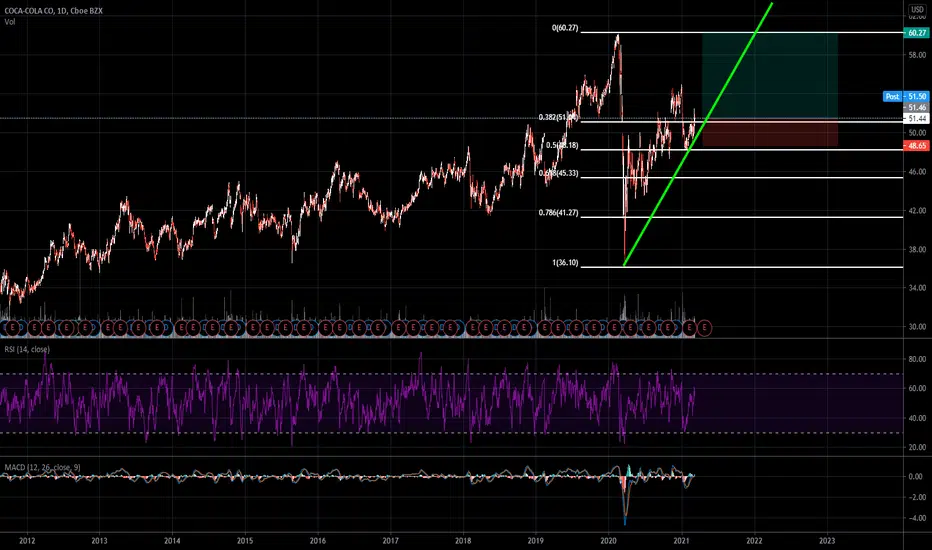The height and width of the screenshot is (550, 932).
Task: Click the gray 51.46 price tag
Action: point(917,108)
